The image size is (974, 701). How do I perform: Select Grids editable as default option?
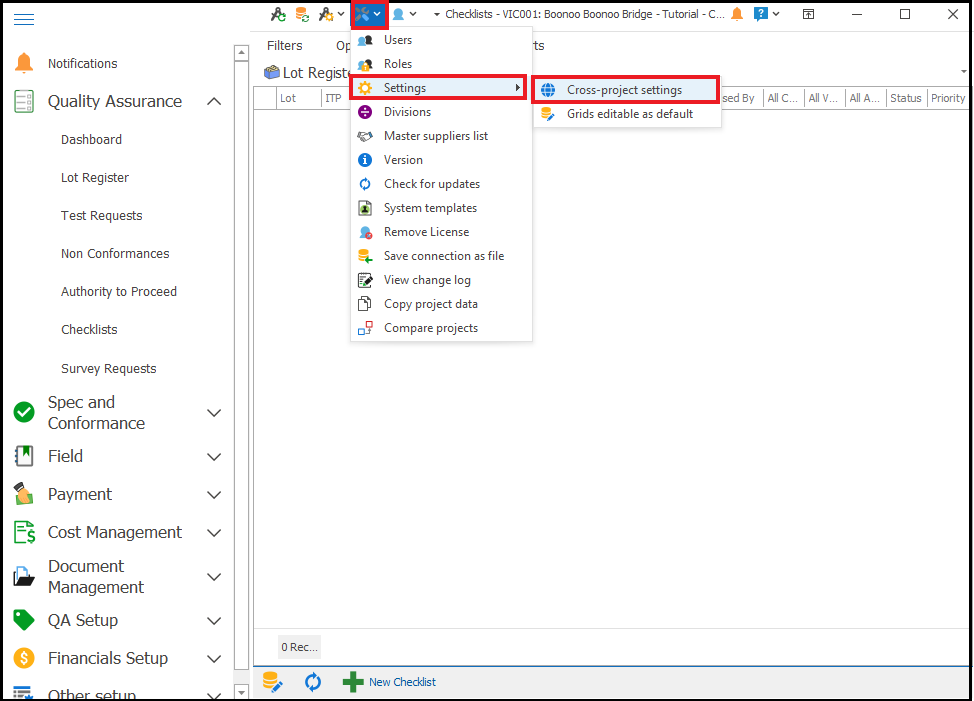click(x=629, y=114)
